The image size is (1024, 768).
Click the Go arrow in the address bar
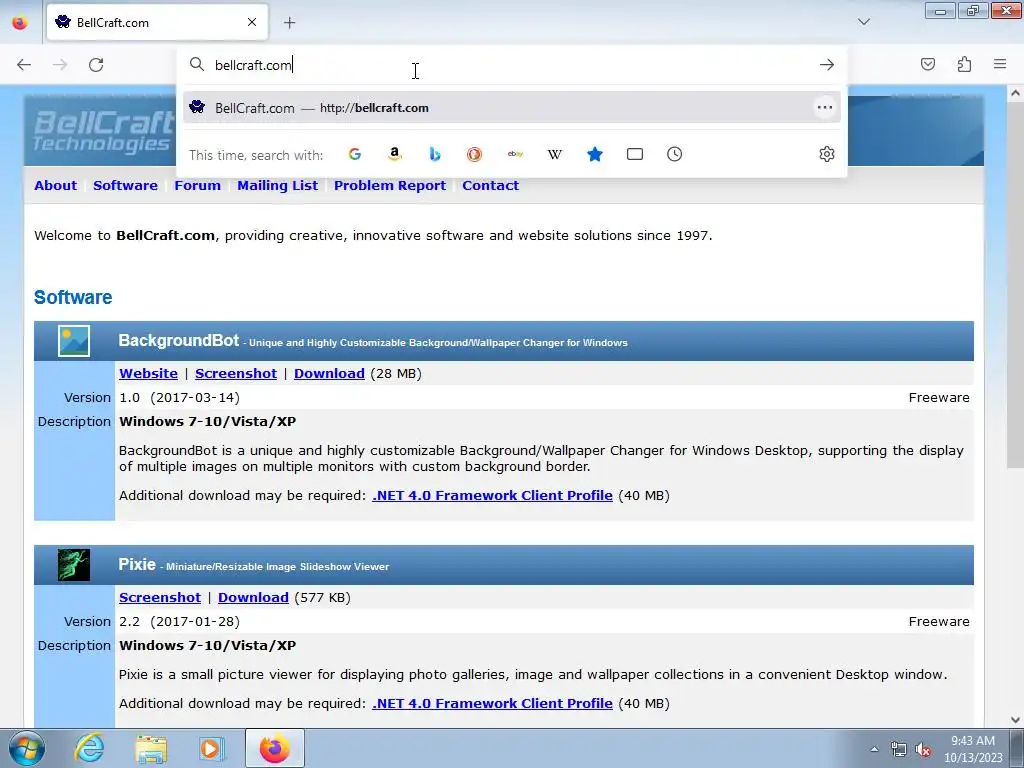click(827, 65)
